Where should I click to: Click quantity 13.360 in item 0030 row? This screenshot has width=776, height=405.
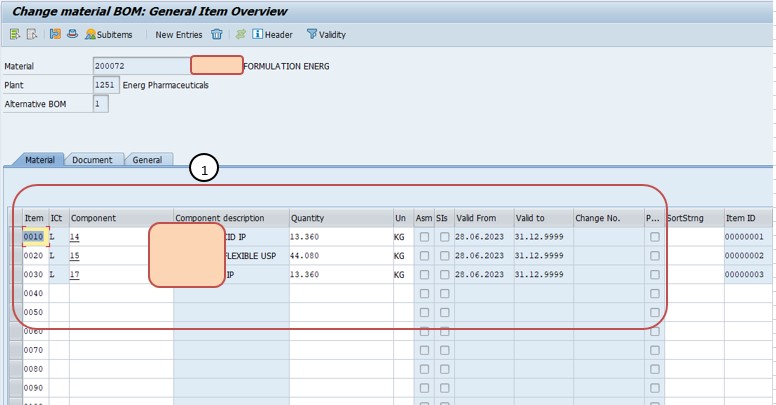click(x=341, y=274)
